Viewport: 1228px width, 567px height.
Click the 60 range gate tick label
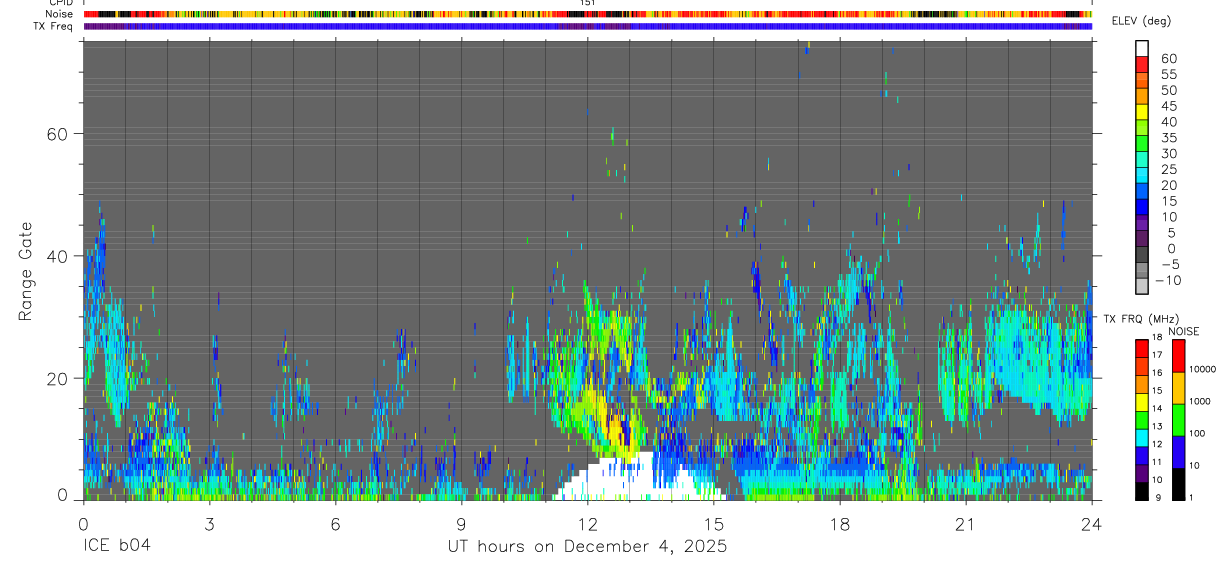(x=55, y=134)
